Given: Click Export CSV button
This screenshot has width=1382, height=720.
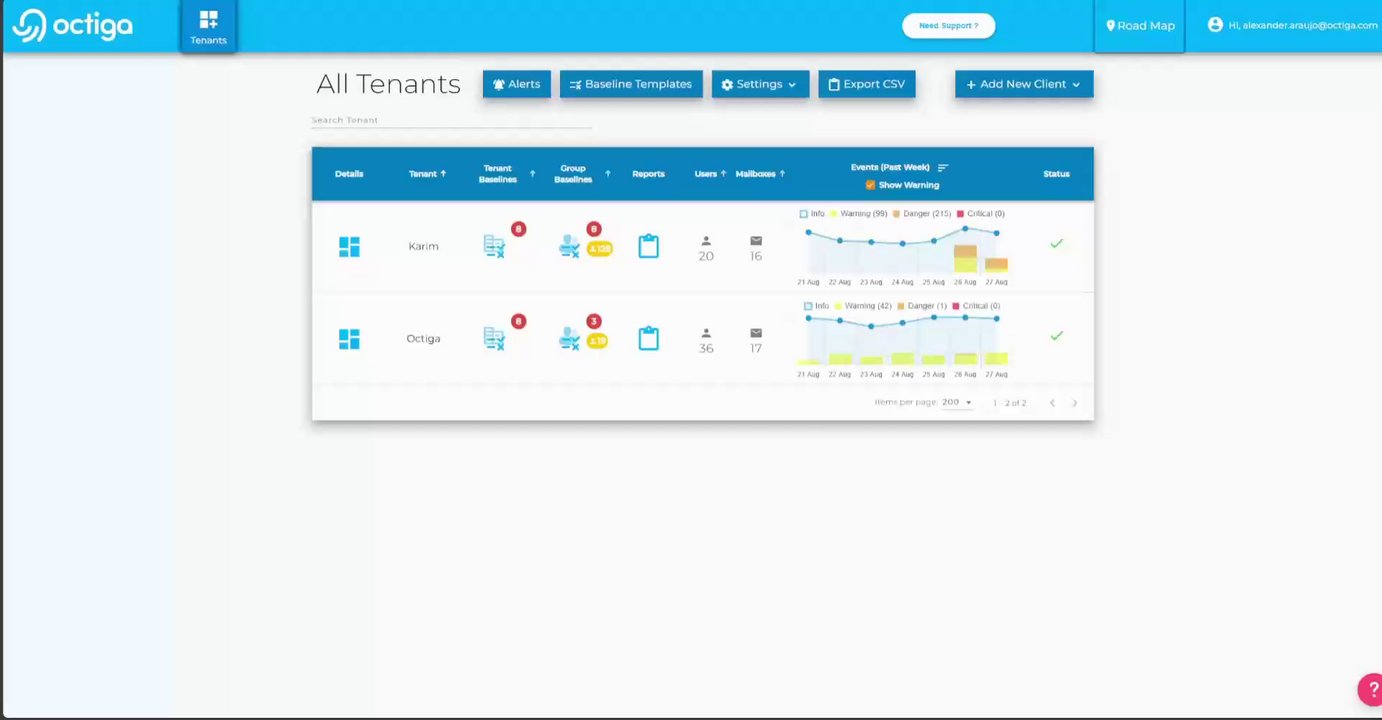Looking at the screenshot, I should click(867, 84).
